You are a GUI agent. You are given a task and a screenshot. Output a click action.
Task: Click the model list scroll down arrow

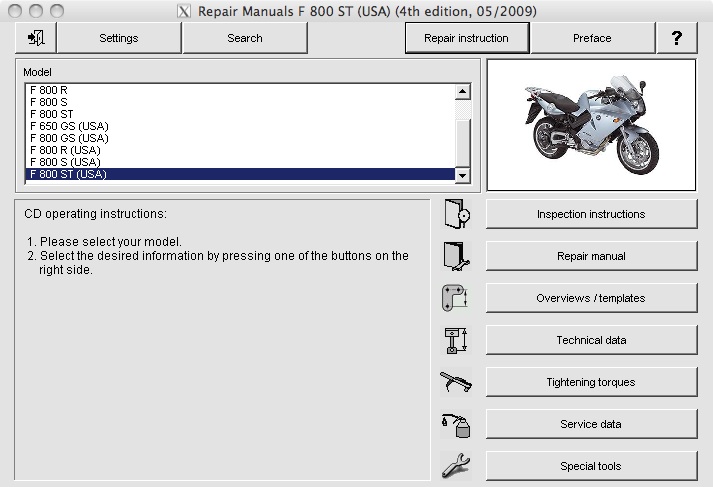(462, 176)
